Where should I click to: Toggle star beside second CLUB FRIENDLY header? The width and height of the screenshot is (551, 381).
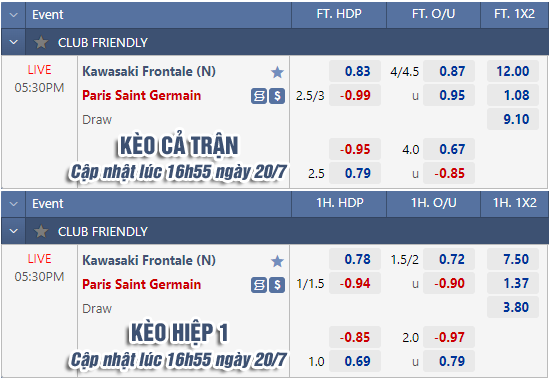41,232
